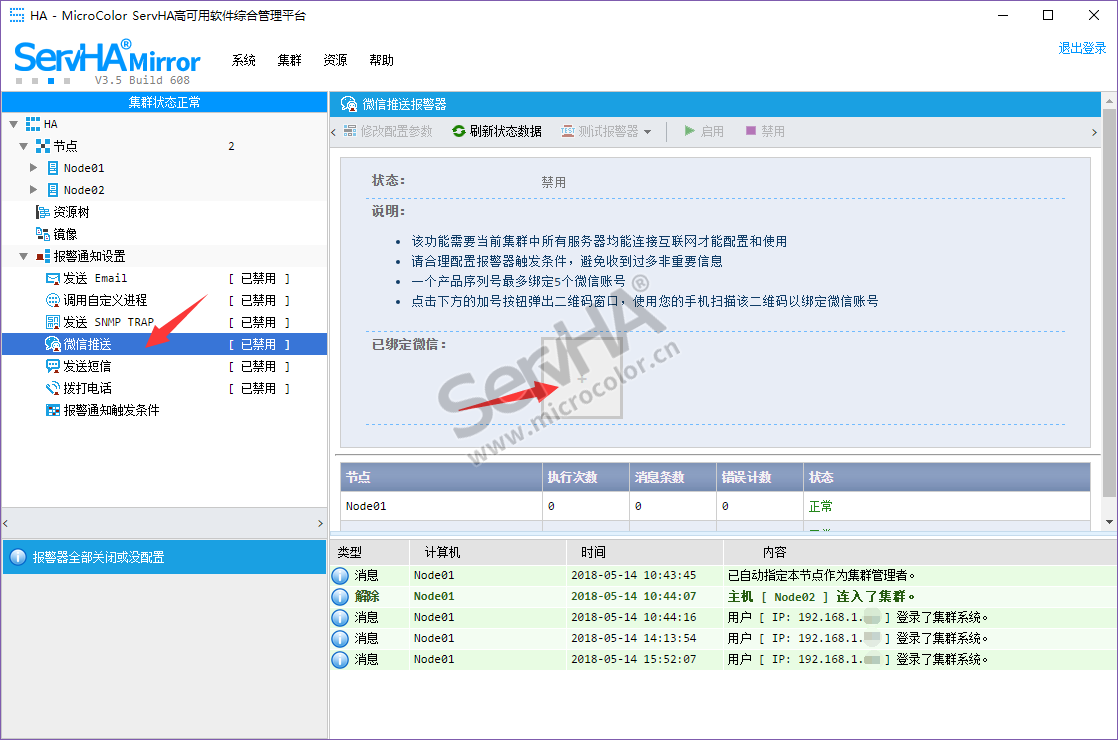This screenshot has height=740, width=1118.
Task: Click the Resource Tree (资源树) icon
Action: click(43, 212)
